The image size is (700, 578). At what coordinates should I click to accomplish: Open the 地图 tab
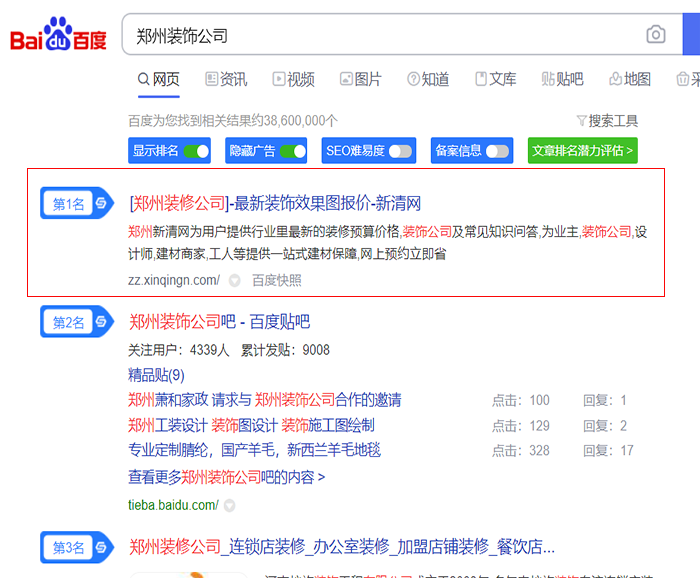pyautogui.click(x=630, y=79)
